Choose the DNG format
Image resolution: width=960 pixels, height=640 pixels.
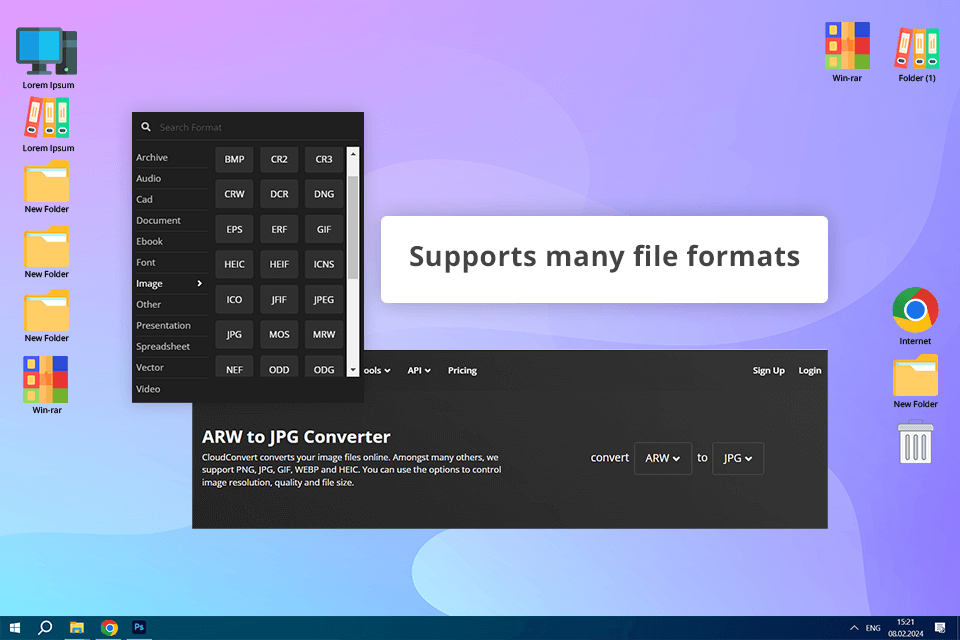(x=324, y=194)
